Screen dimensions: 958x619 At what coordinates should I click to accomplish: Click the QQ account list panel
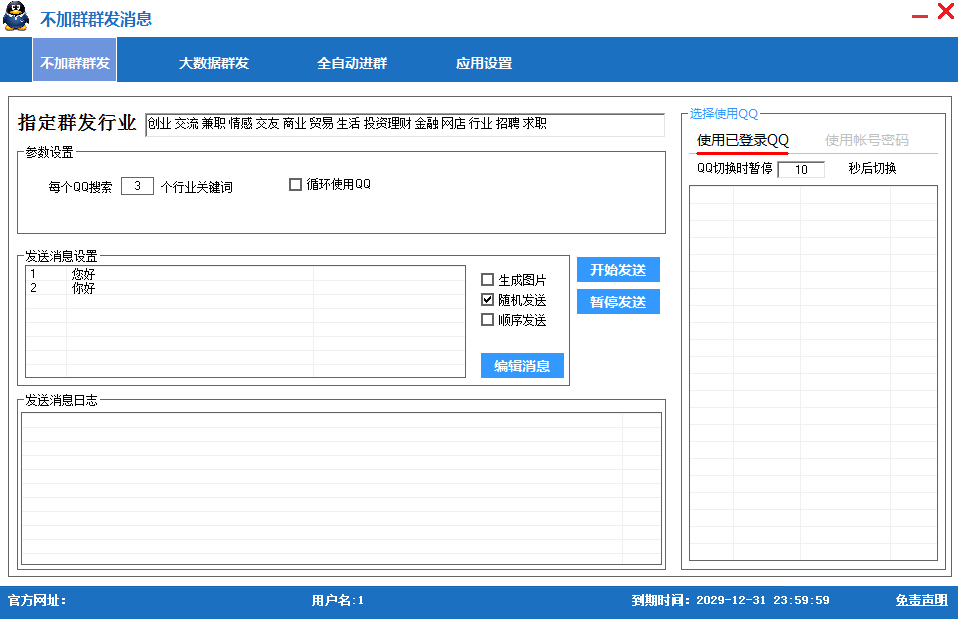tap(813, 373)
